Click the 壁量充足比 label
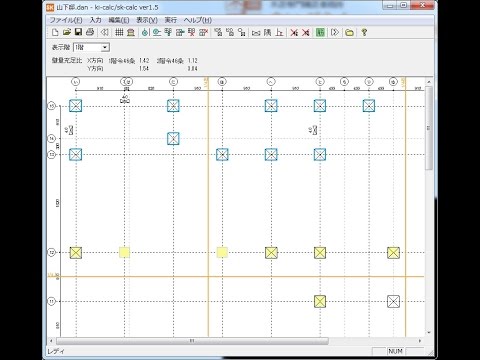 [x=67, y=61]
